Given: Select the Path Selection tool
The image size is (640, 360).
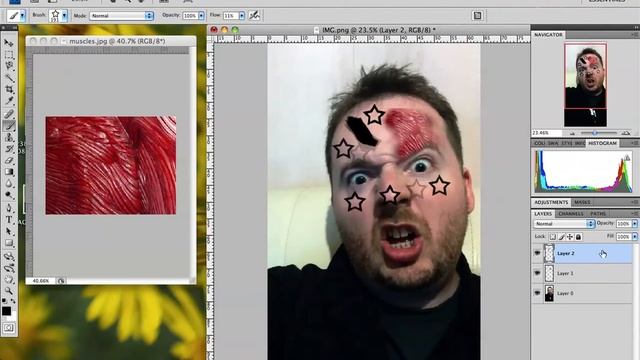Looking at the screenshot, I should pyautogui.click(x=9, y=231).
